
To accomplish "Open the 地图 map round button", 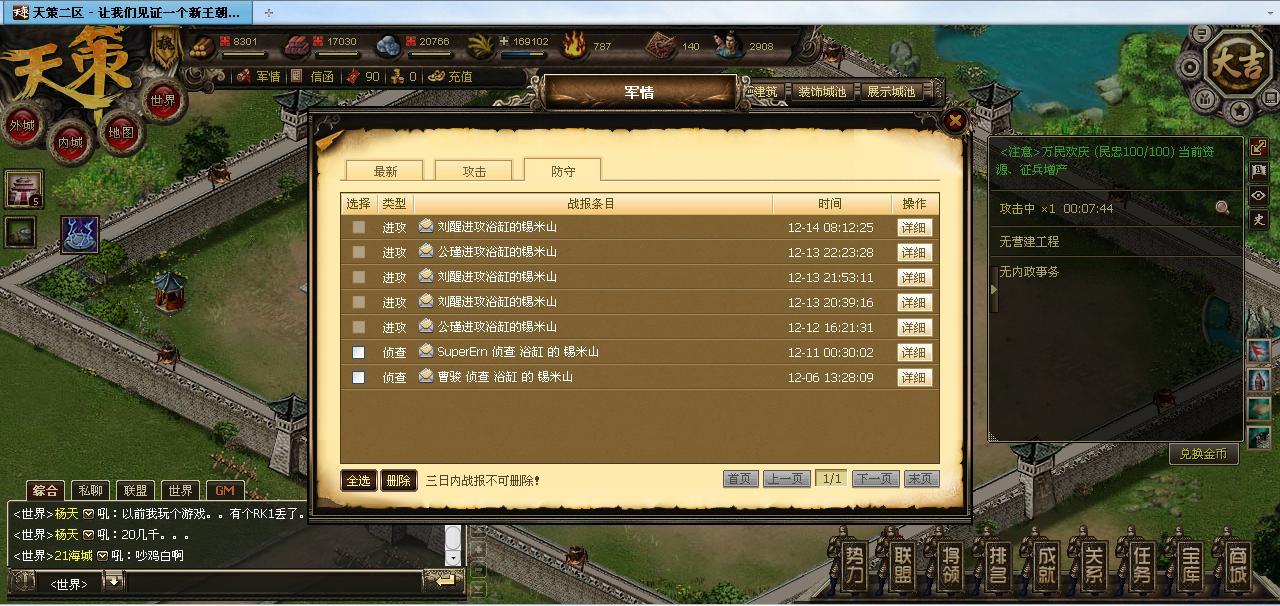I will 121,132.
